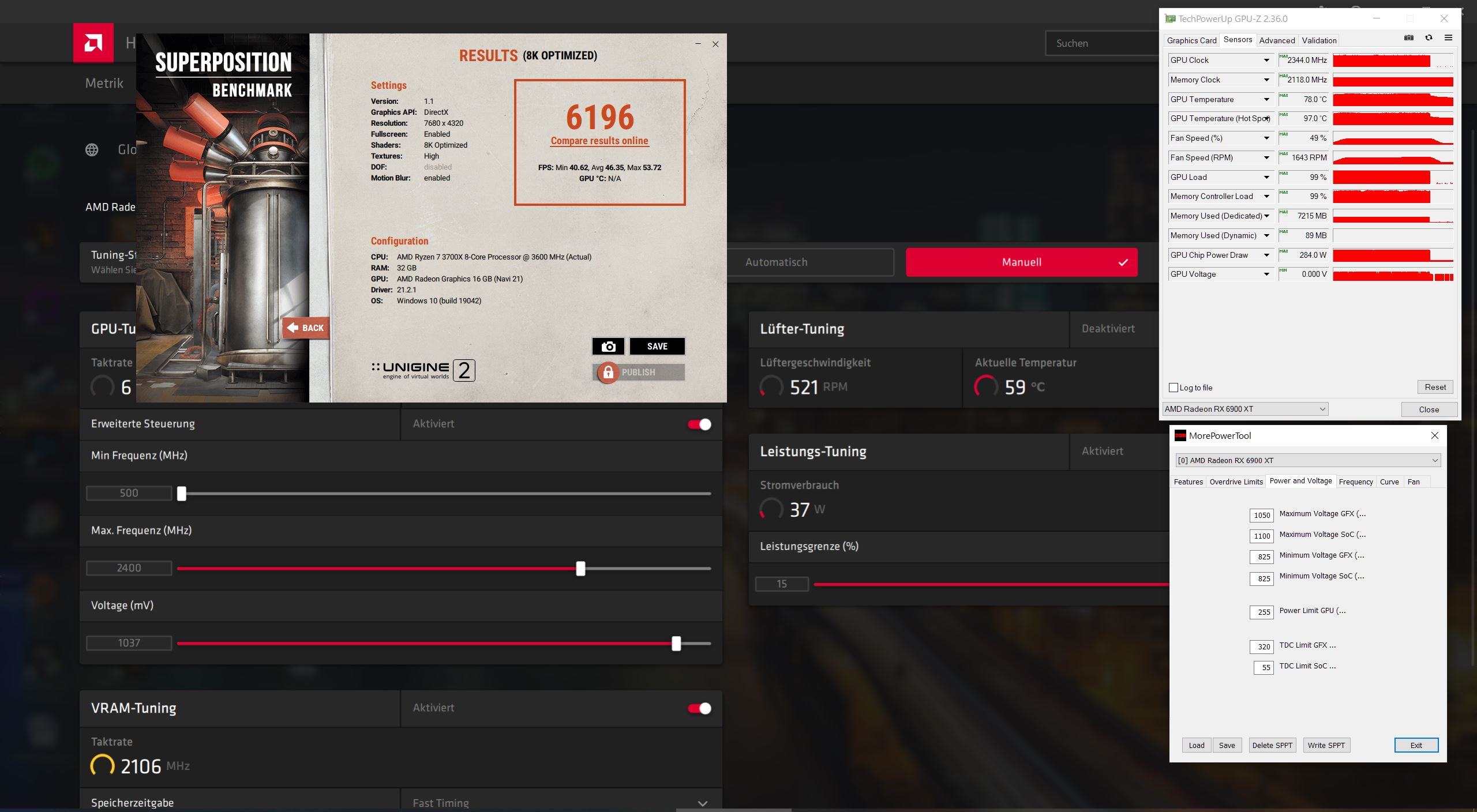The width and height of the screenshot is (1477, 812).
Task: Open the GPU Chip Power Draw dropdown
Action: coord(1266,255)
